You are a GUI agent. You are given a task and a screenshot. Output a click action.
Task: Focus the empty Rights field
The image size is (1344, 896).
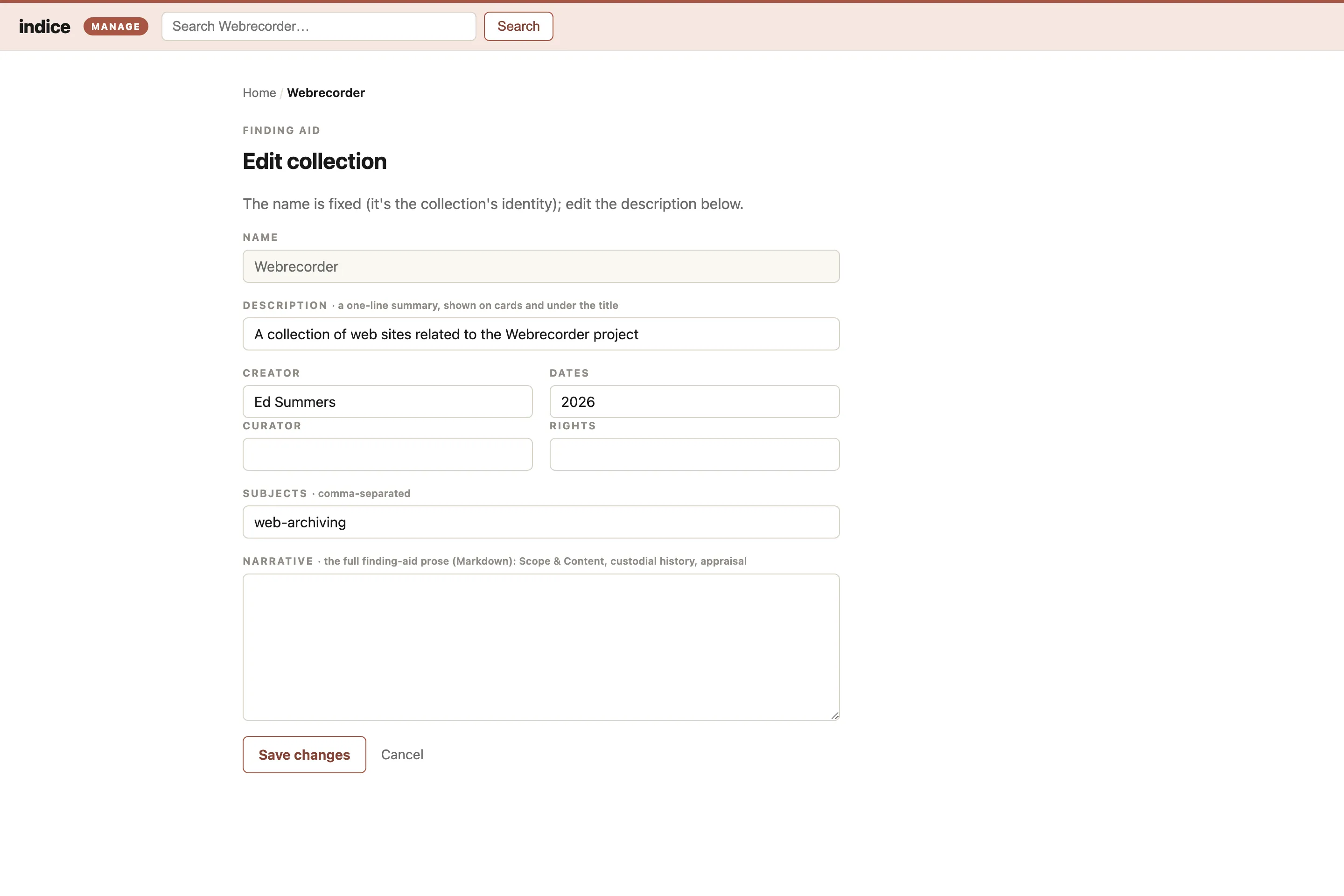695,454
